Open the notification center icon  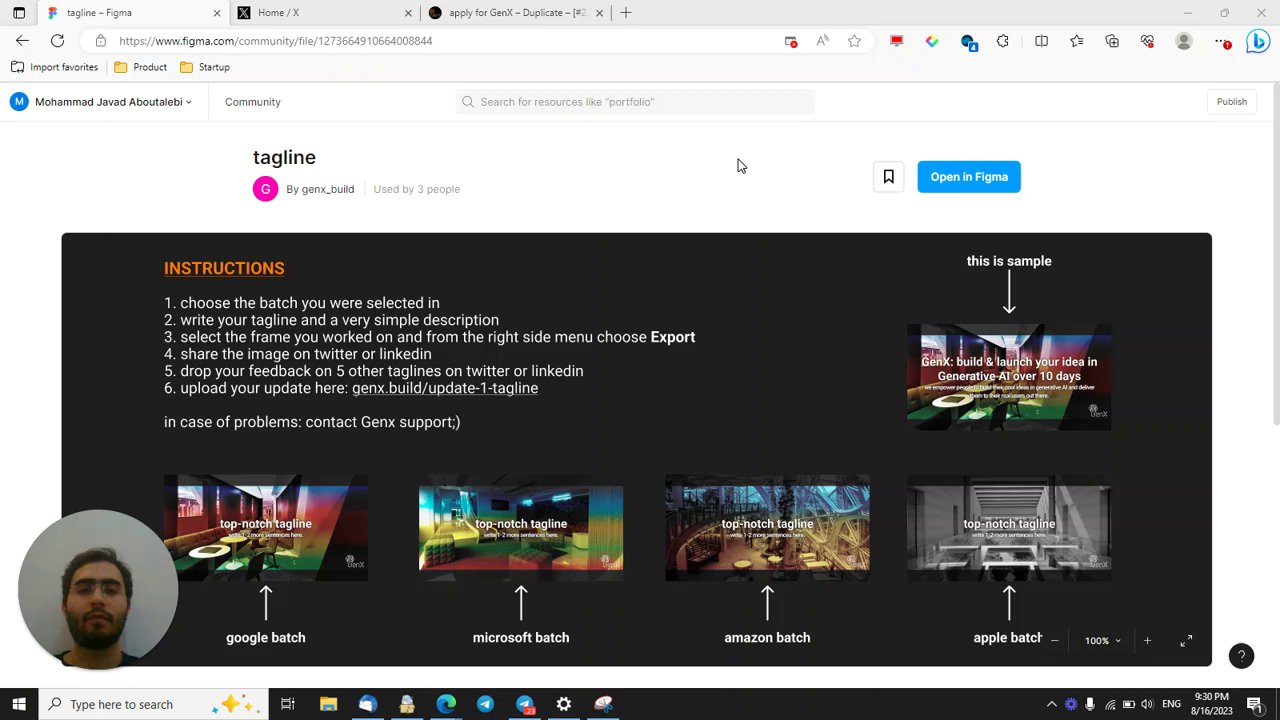[x=1255, y=704]
